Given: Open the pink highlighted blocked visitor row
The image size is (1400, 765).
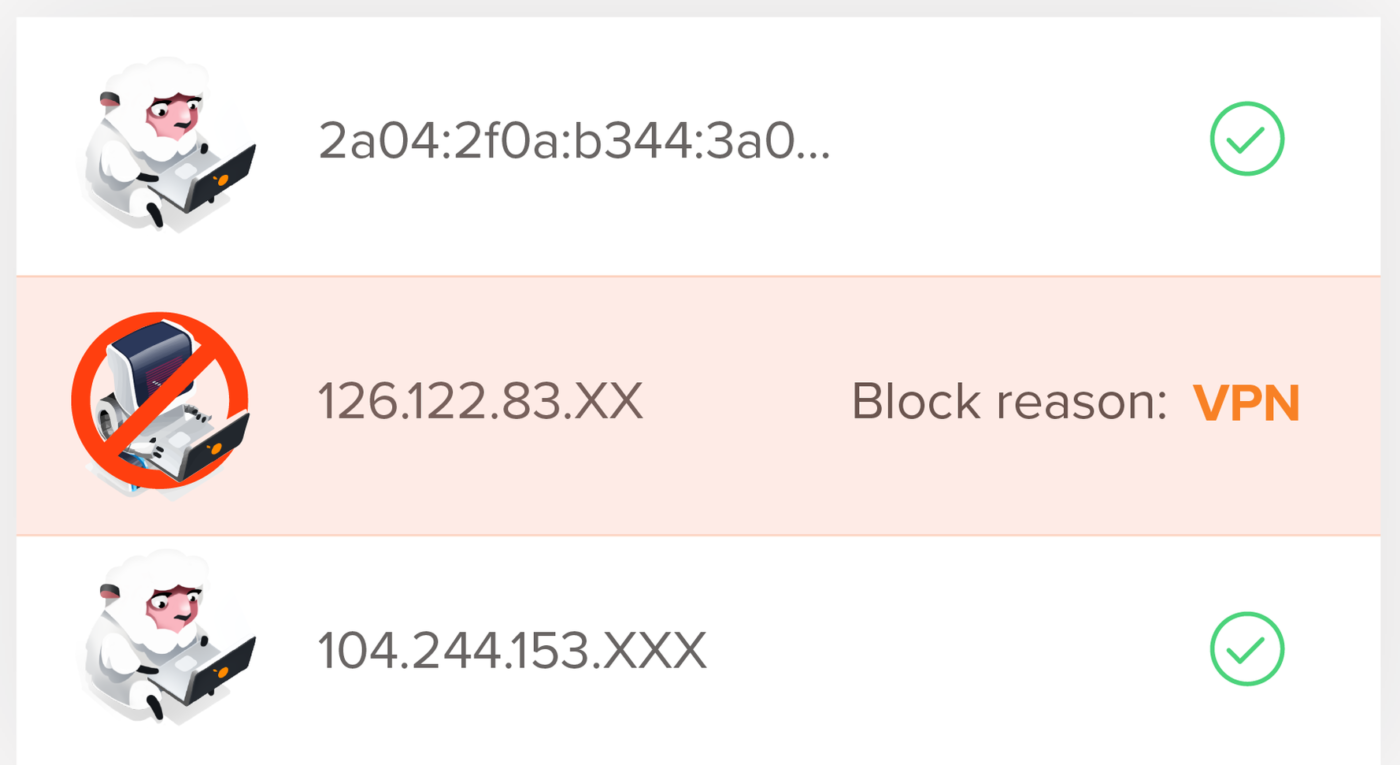Looking at the screenshot, I should (700, 406).
